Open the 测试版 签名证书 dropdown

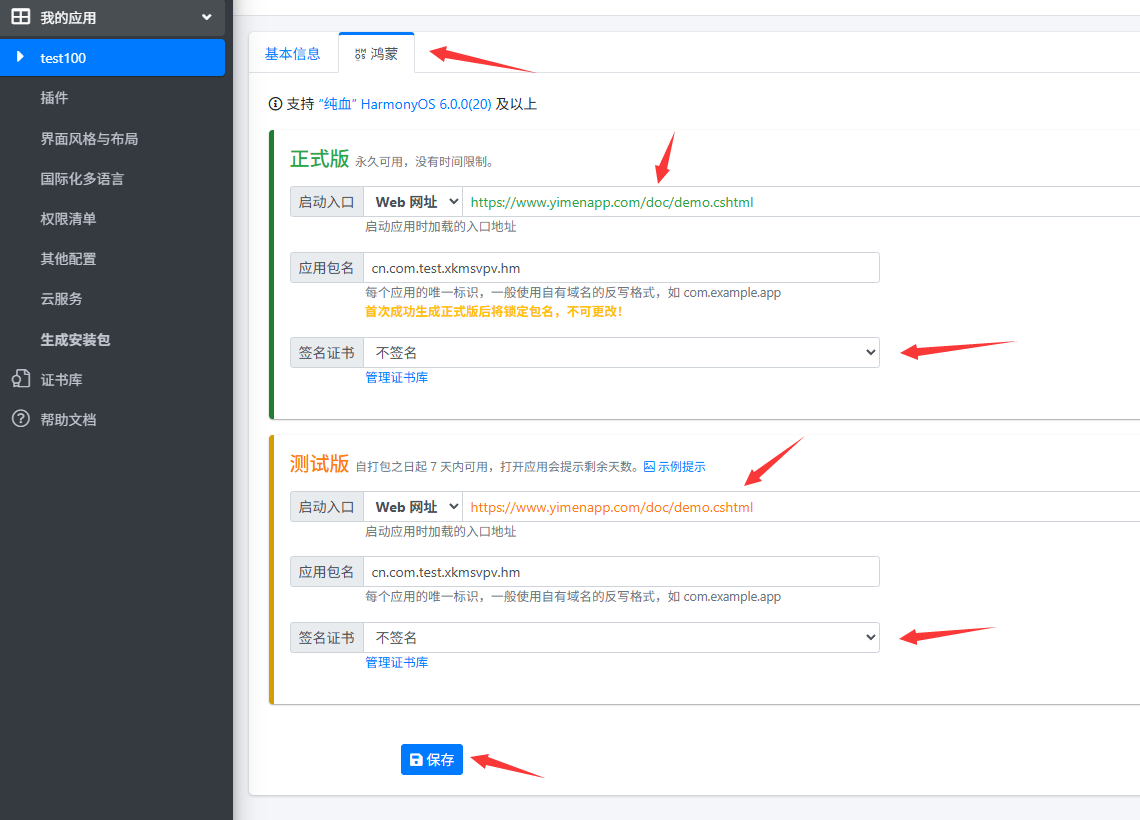pos(621,638)
